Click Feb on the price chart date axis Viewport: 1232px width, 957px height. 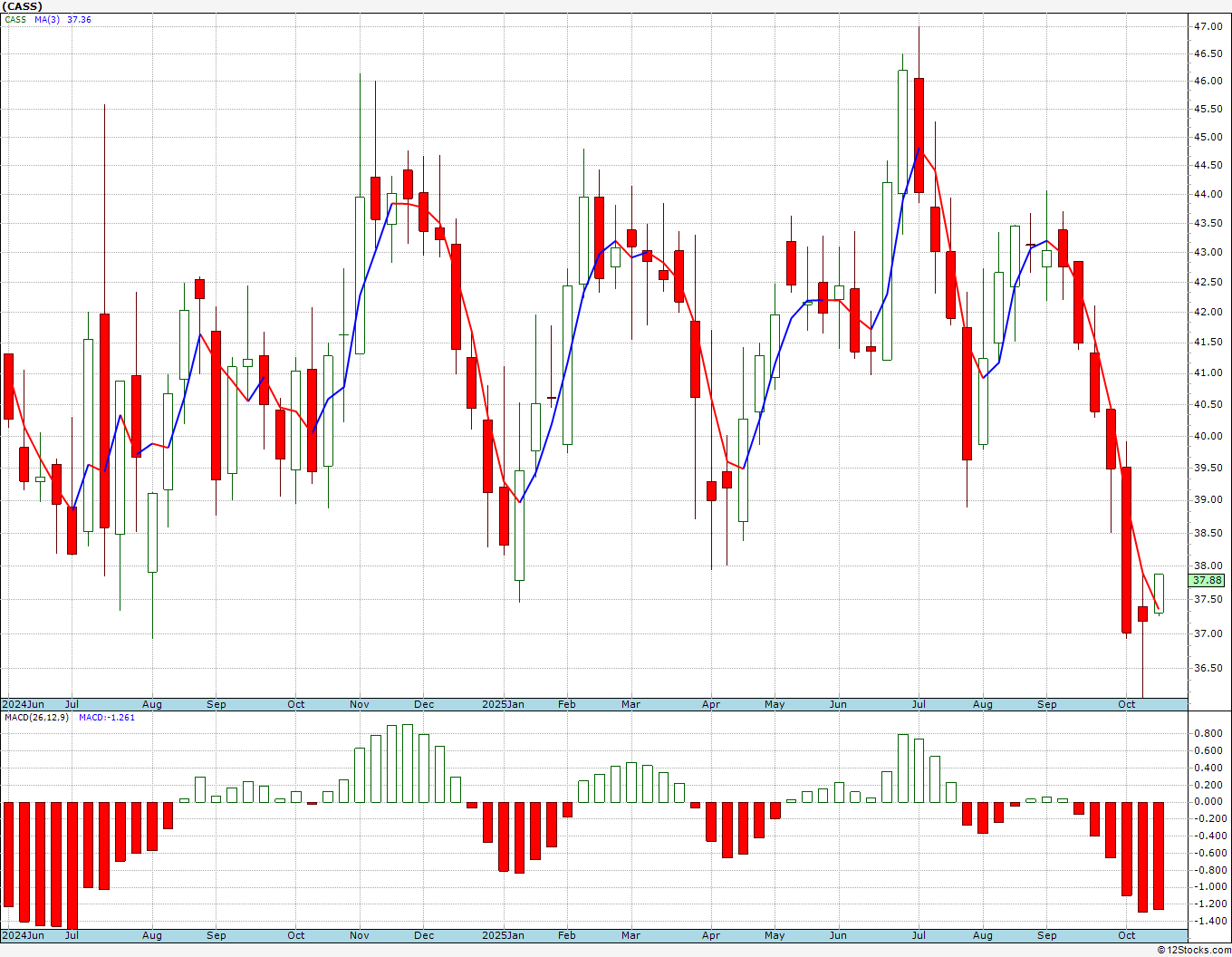click(x=567, y=704)
